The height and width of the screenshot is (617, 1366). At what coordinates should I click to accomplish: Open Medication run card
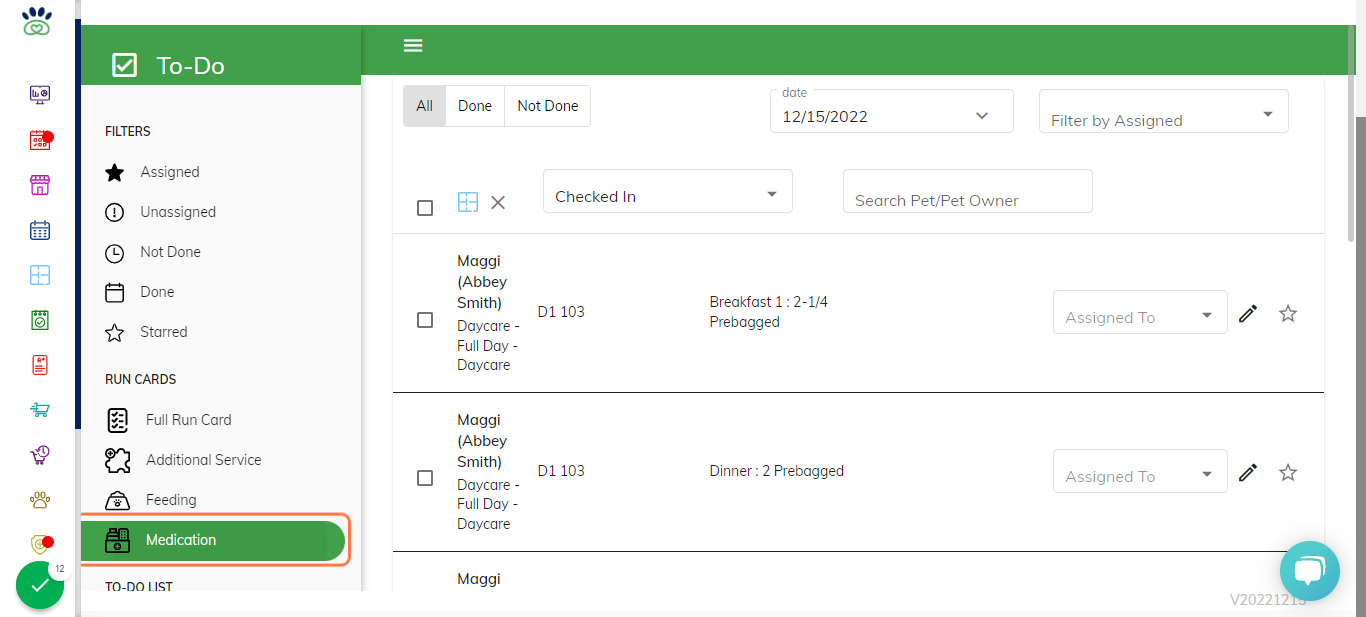(x=213, y=540)
